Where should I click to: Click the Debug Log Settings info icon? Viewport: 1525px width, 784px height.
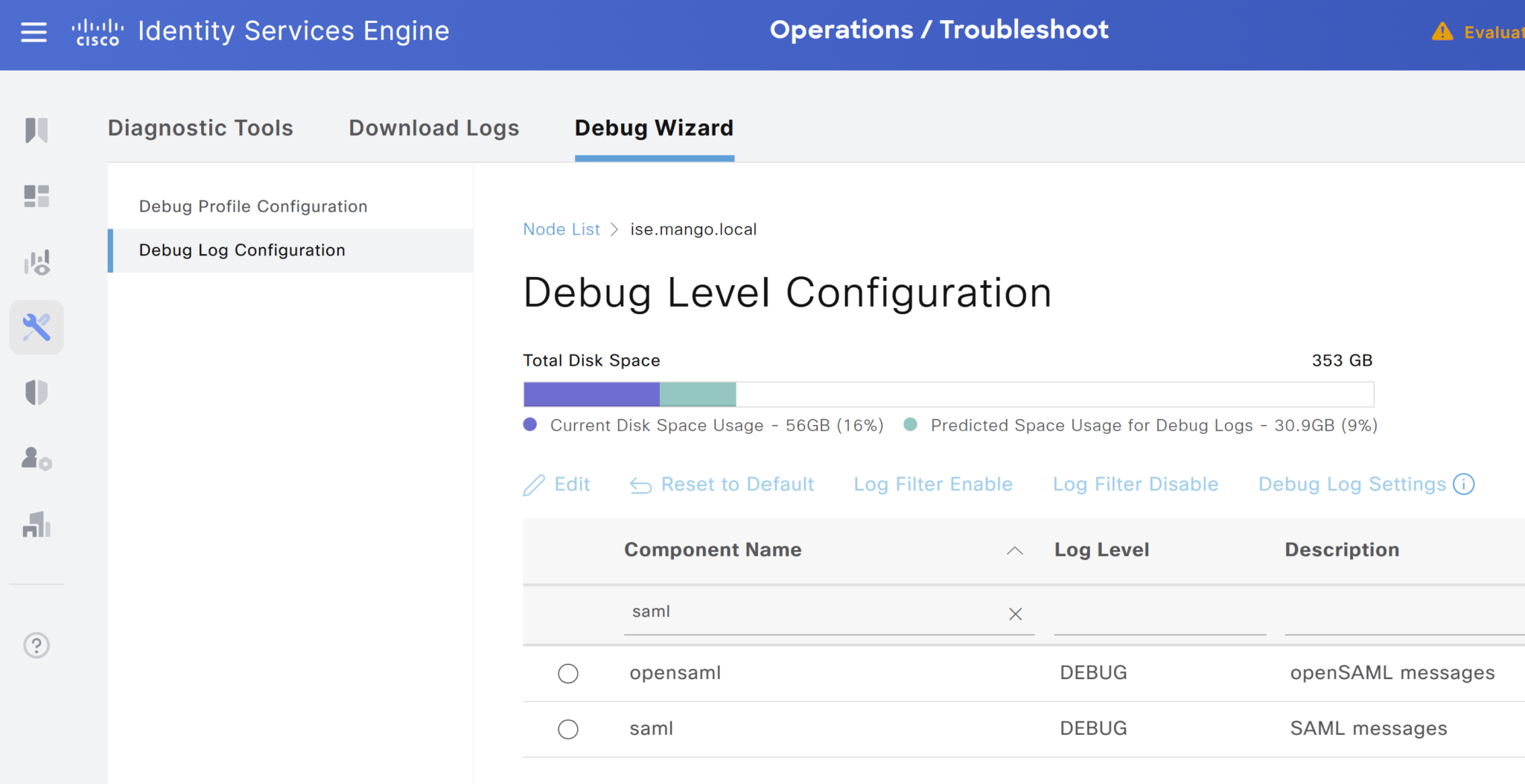(x=1464, y=484)
